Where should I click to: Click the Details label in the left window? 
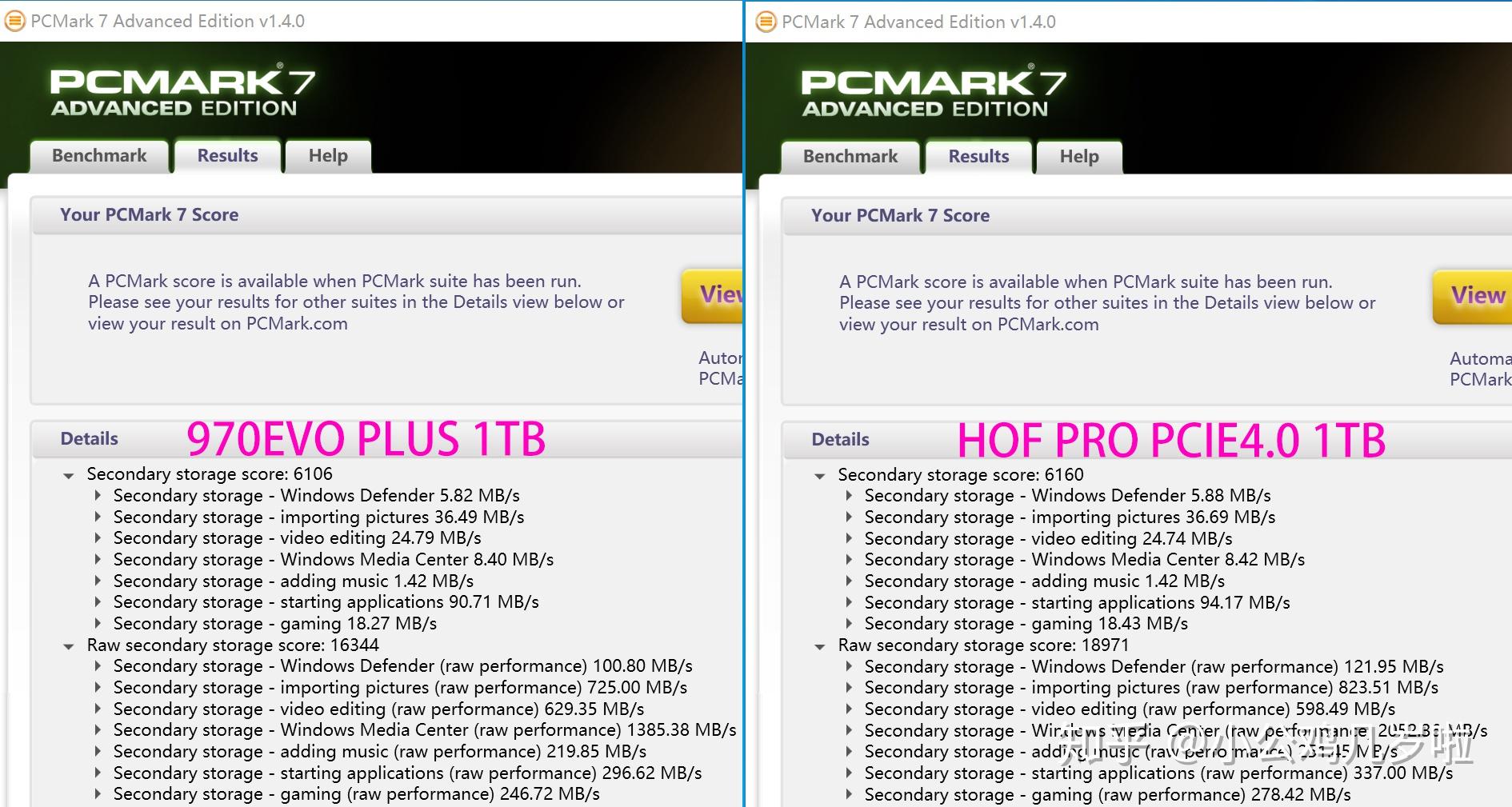point(88,438)
